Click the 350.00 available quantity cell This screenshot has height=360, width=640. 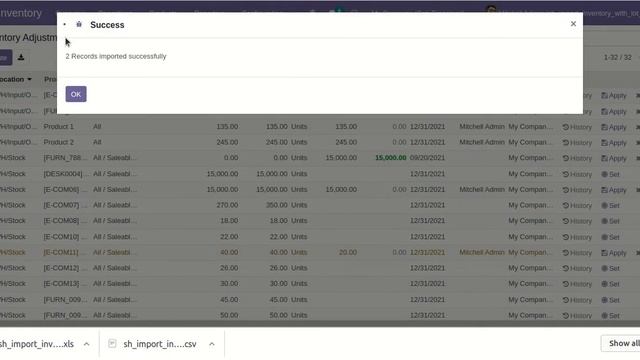click(277, 205)
